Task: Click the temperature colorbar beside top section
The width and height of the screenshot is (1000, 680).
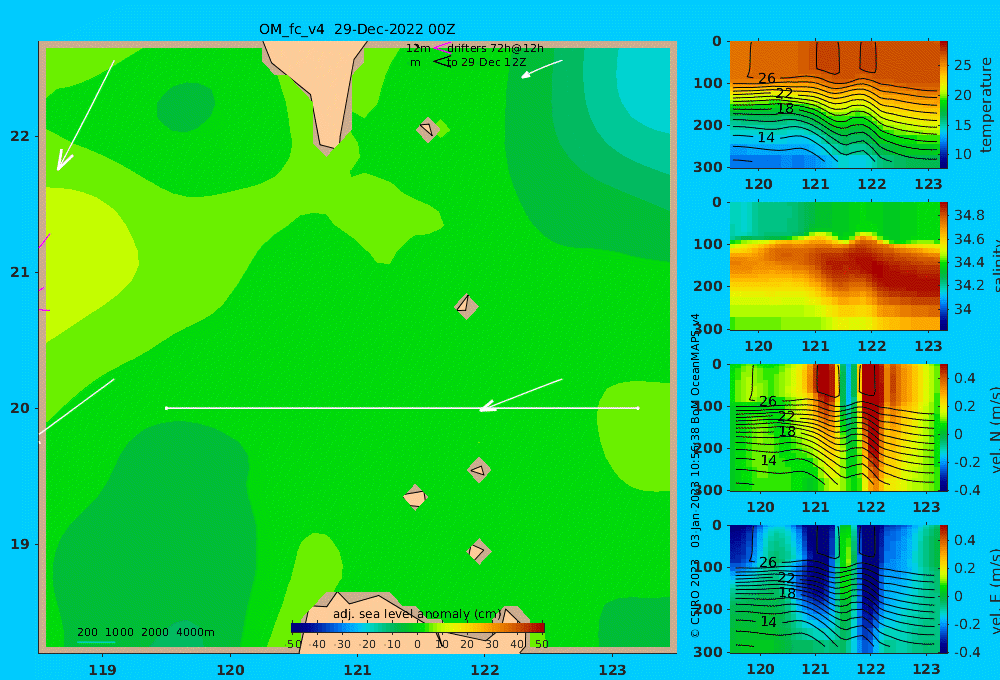Action: [943, 105]
